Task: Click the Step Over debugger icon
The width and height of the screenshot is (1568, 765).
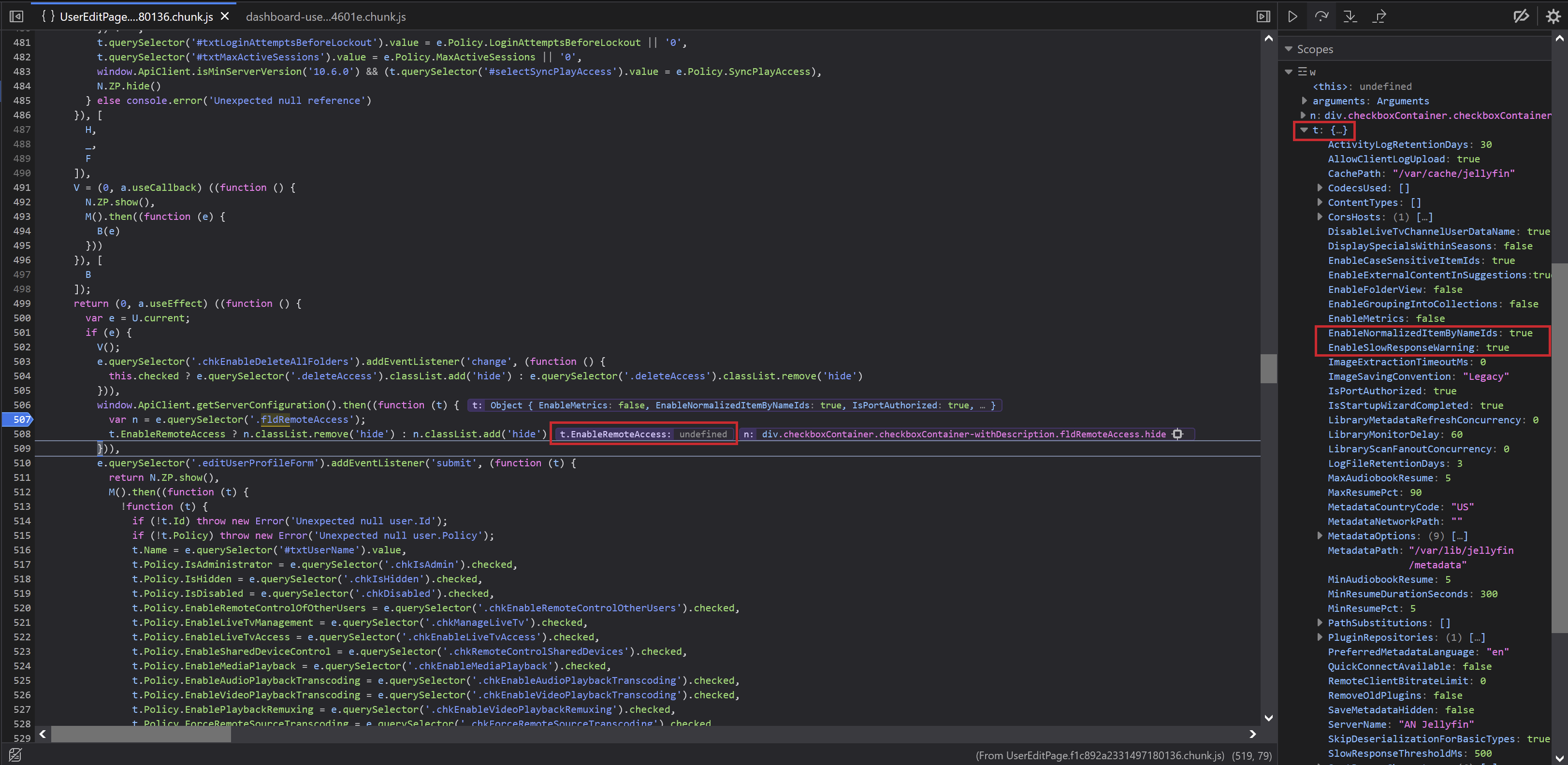Action: coord(1321,16)
